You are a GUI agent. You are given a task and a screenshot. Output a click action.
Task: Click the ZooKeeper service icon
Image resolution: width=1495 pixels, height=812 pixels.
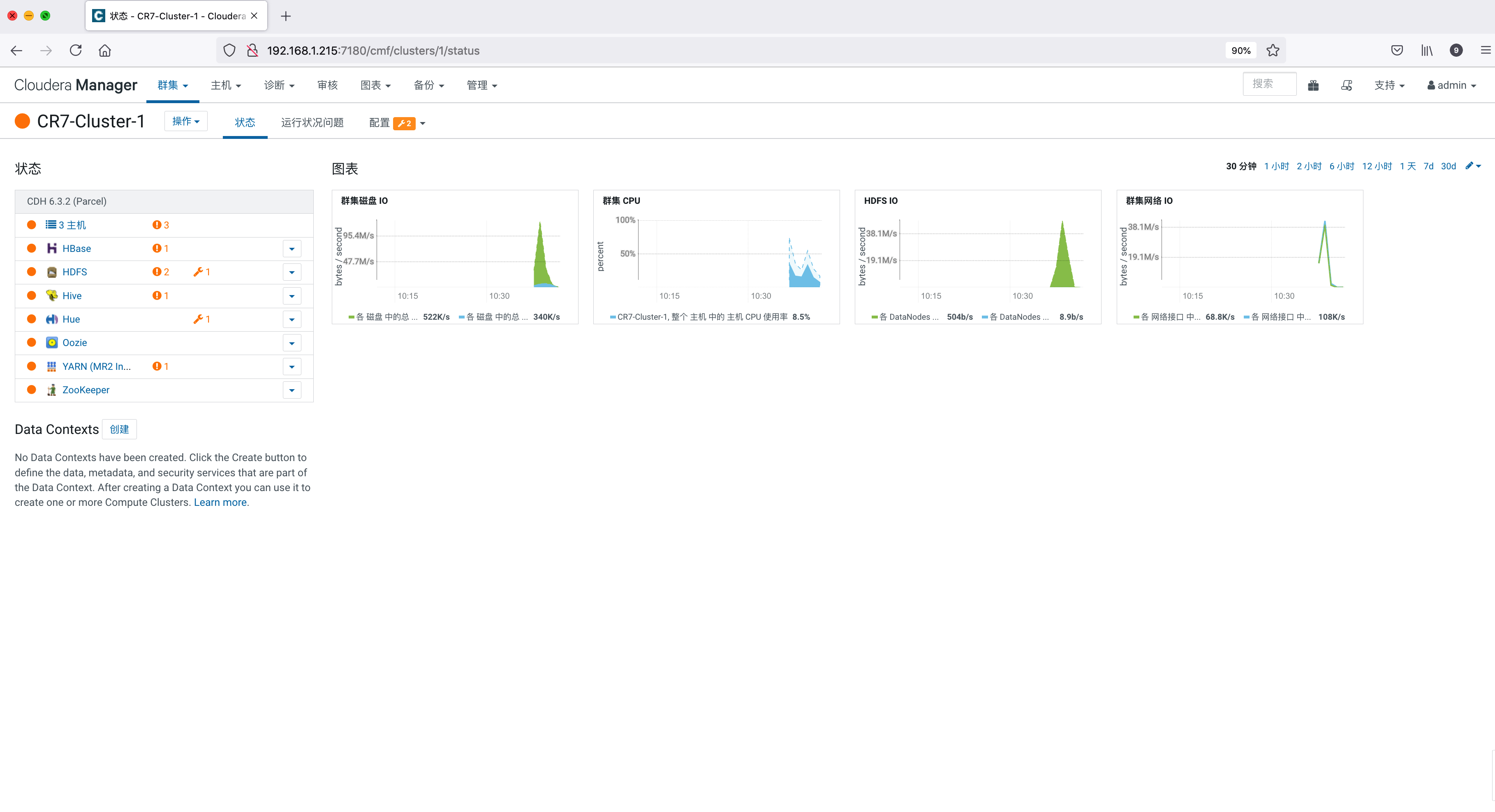(x=52, y=390)
